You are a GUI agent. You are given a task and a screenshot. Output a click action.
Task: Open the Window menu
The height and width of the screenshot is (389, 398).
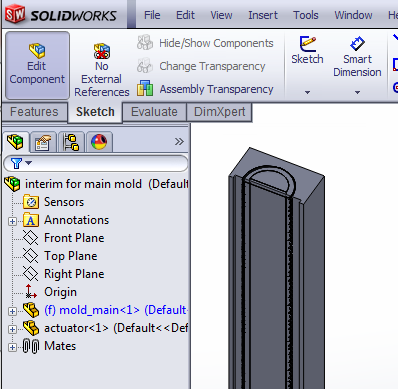(x=353, y=15)
